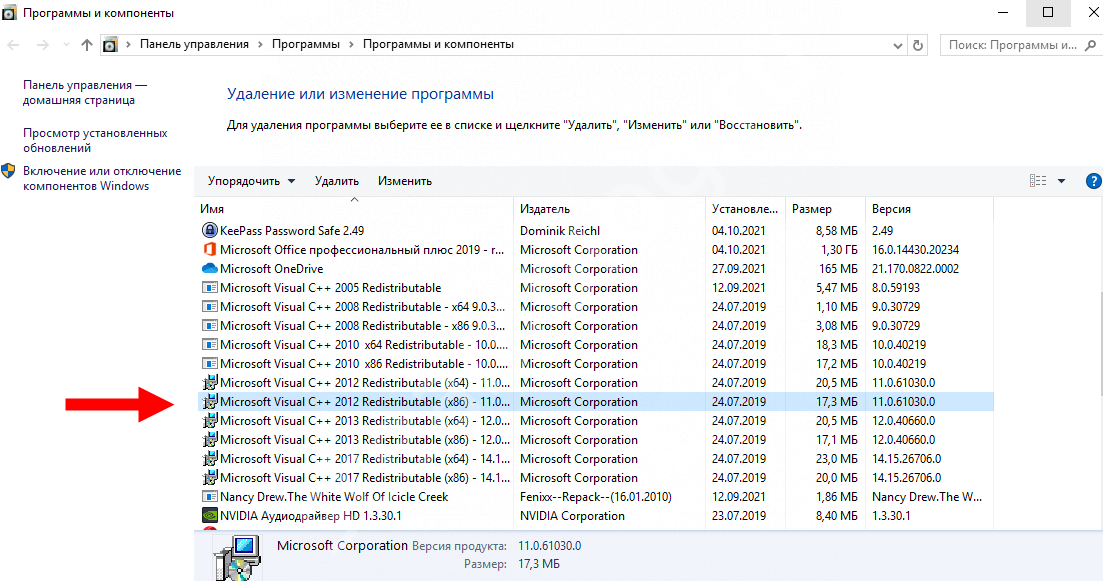This screenshot has height=581, width=1103.
Task: Select NVIDIA Аудиодрайвер HD 1.3.30.1 entry name
Action: pyautogui.click(x=311, y=515)
